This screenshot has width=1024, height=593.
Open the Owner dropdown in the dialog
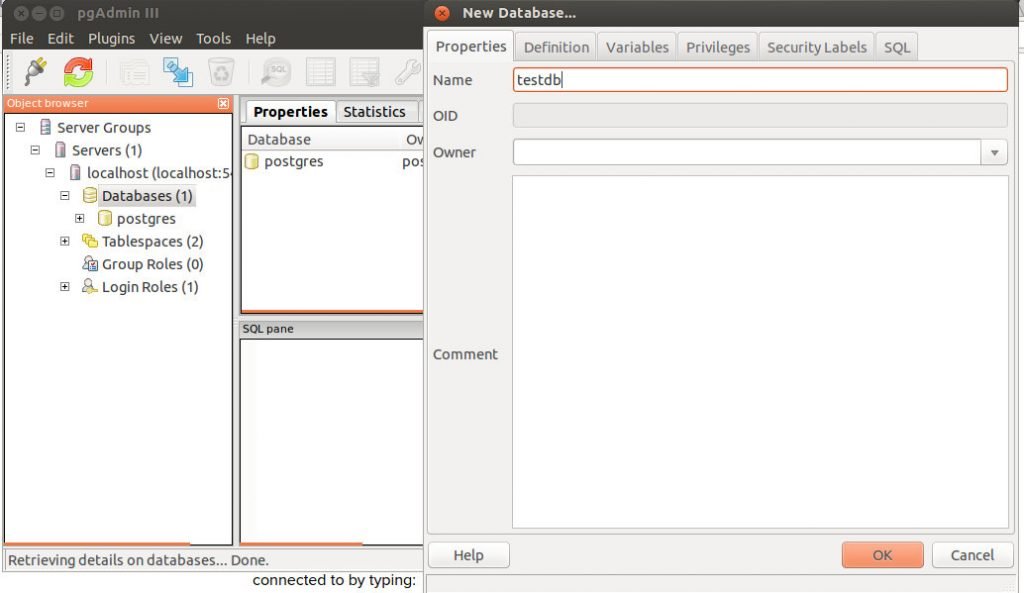pos(996,152)
